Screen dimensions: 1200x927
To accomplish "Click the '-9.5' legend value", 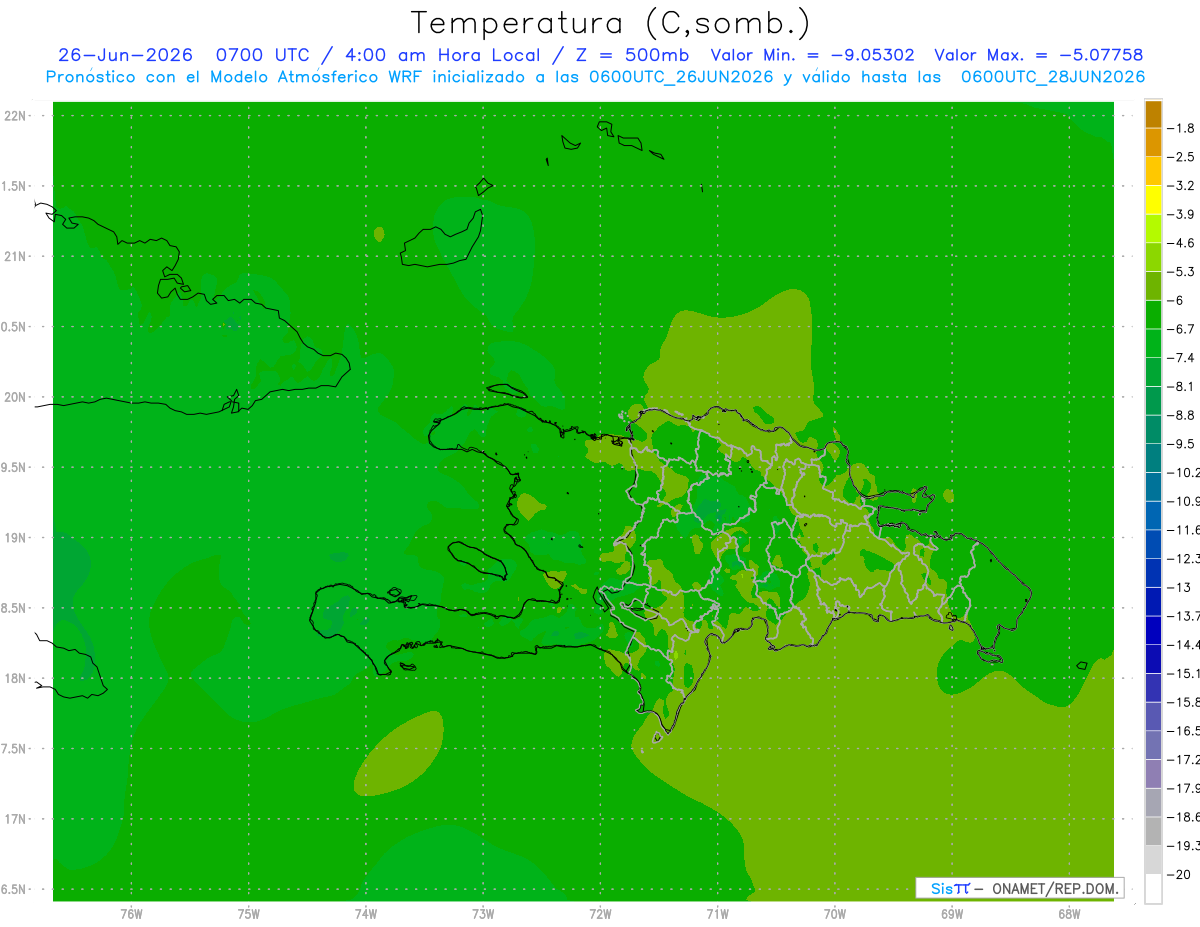I will click(x=1183, y=444).
